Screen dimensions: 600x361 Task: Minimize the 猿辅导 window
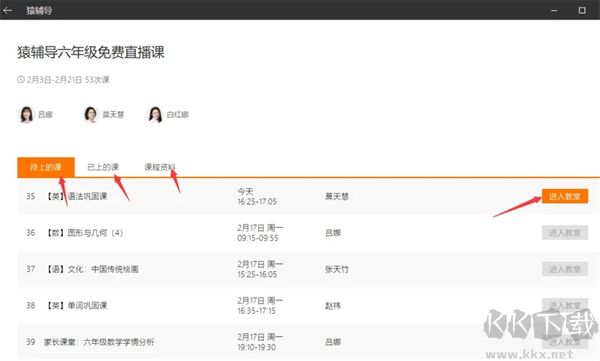(x=554, y=10)
